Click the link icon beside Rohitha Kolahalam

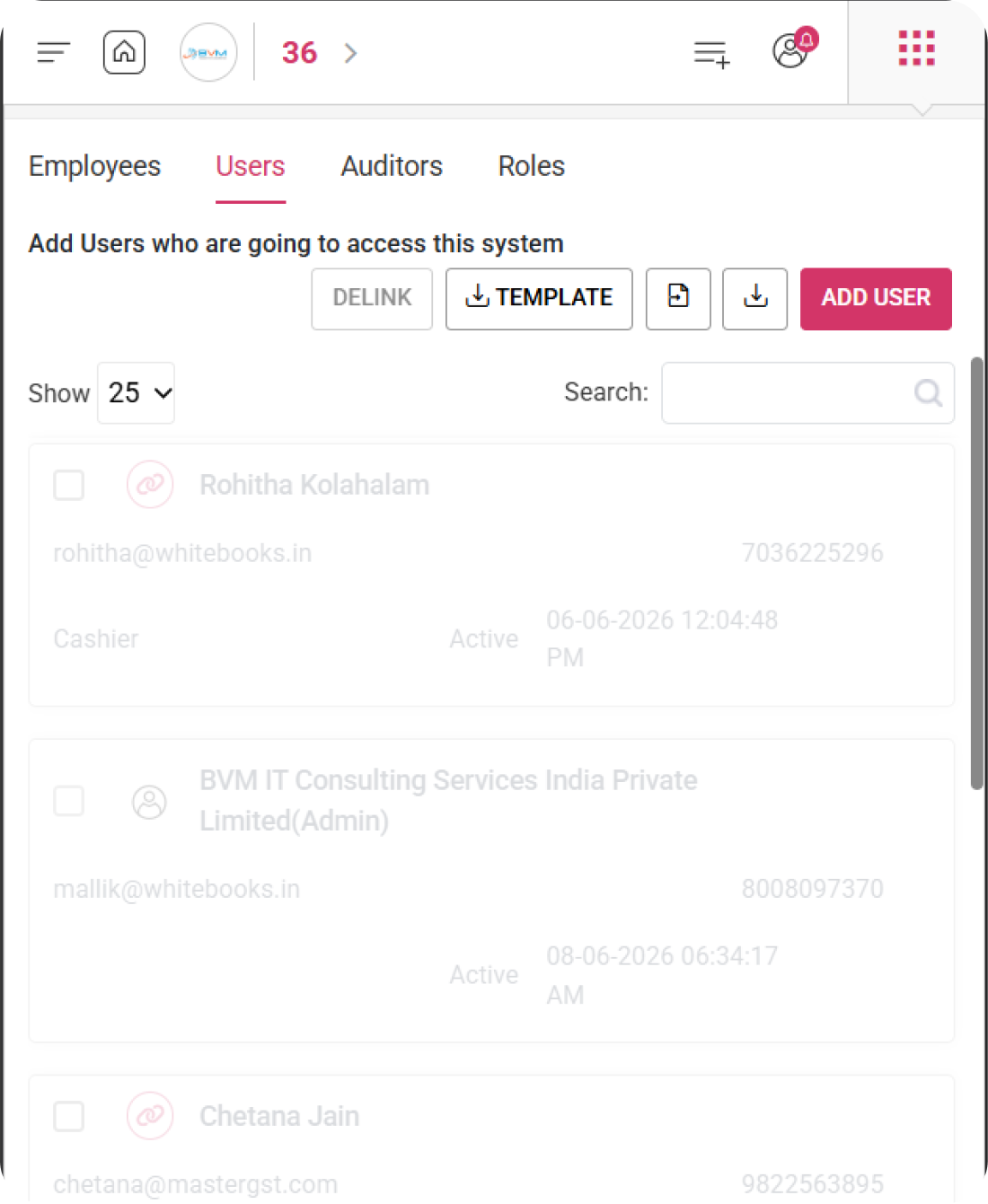point(150,485)
